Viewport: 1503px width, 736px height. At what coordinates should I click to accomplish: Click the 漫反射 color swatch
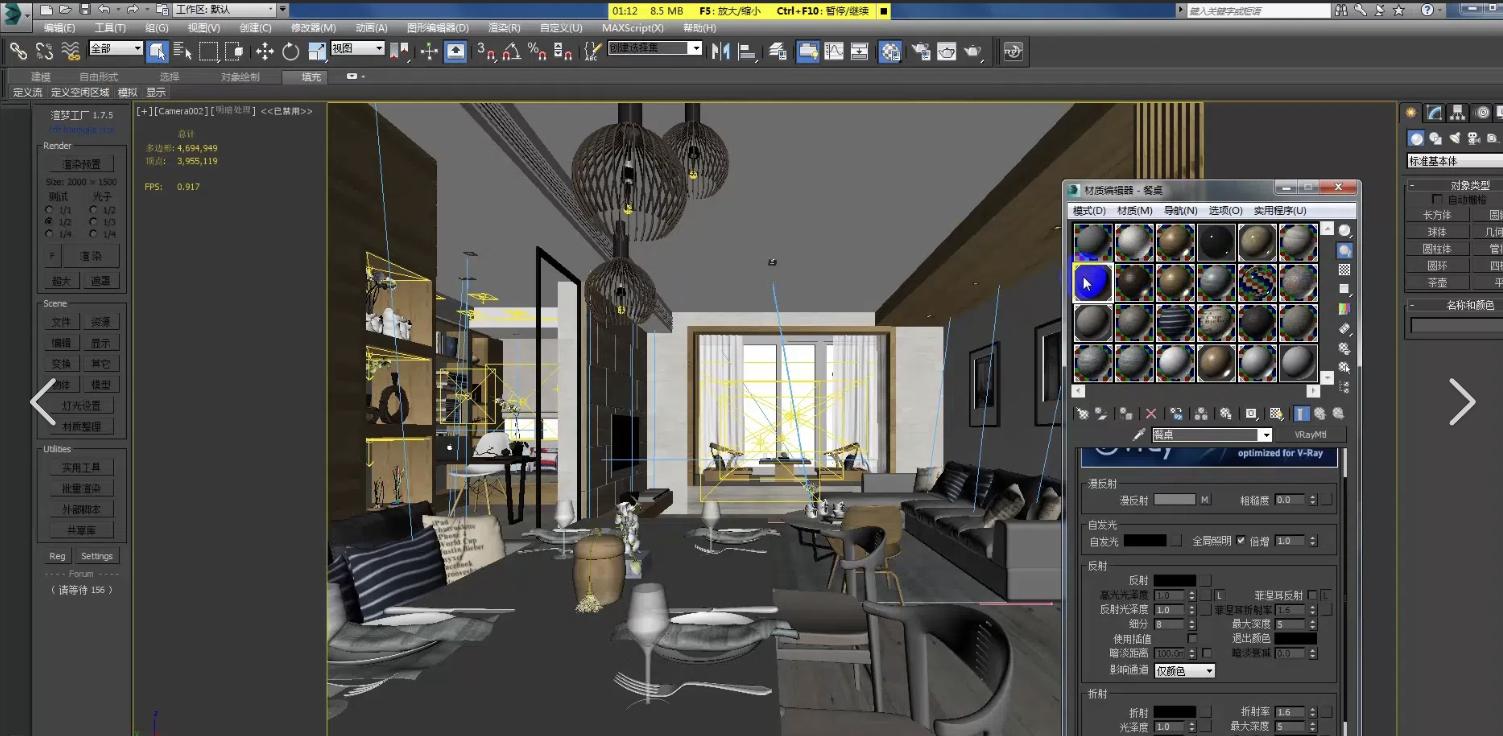click(x=1174, y=500)
